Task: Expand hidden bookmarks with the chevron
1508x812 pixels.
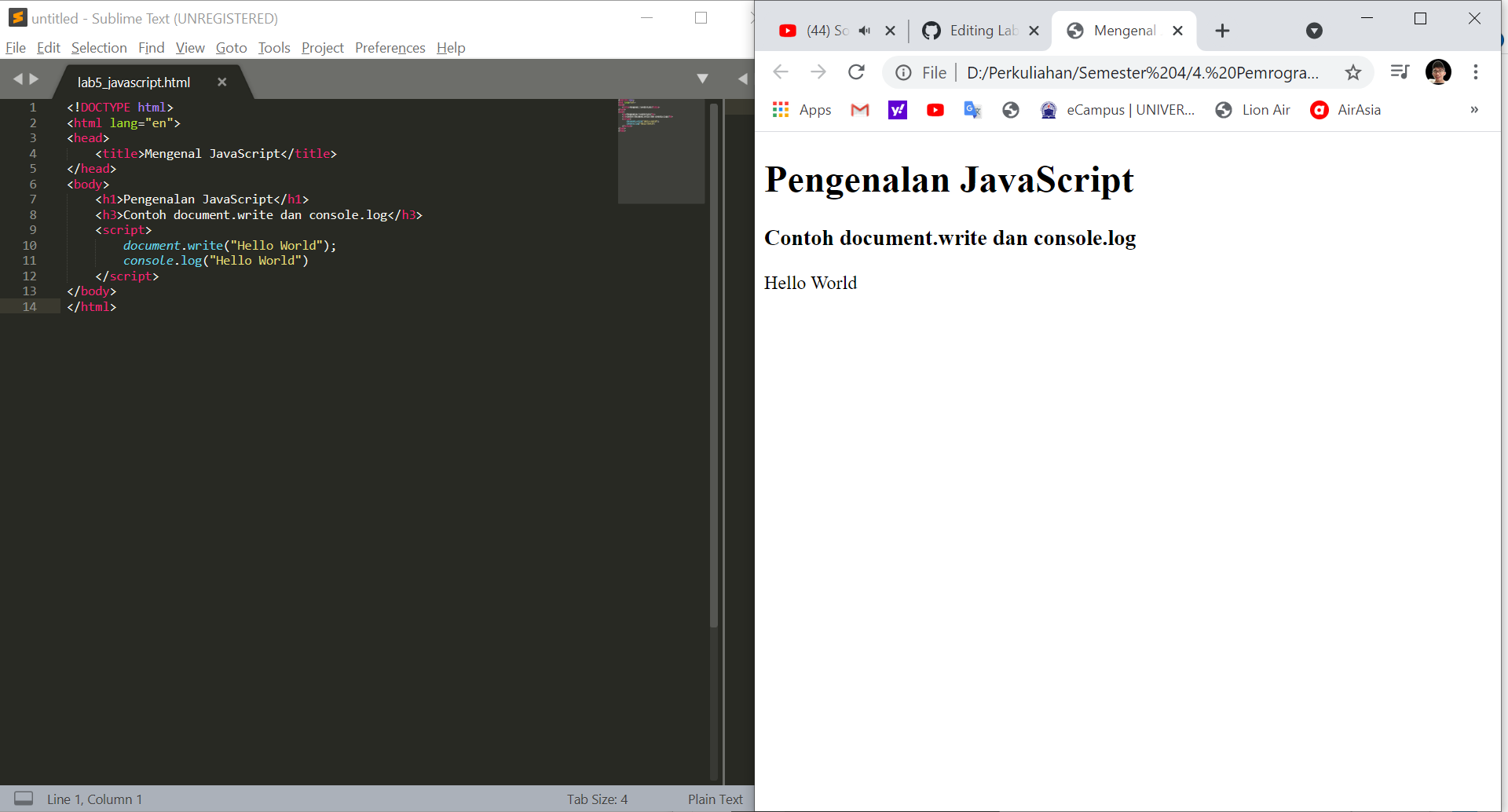Action: point(1473,110)
